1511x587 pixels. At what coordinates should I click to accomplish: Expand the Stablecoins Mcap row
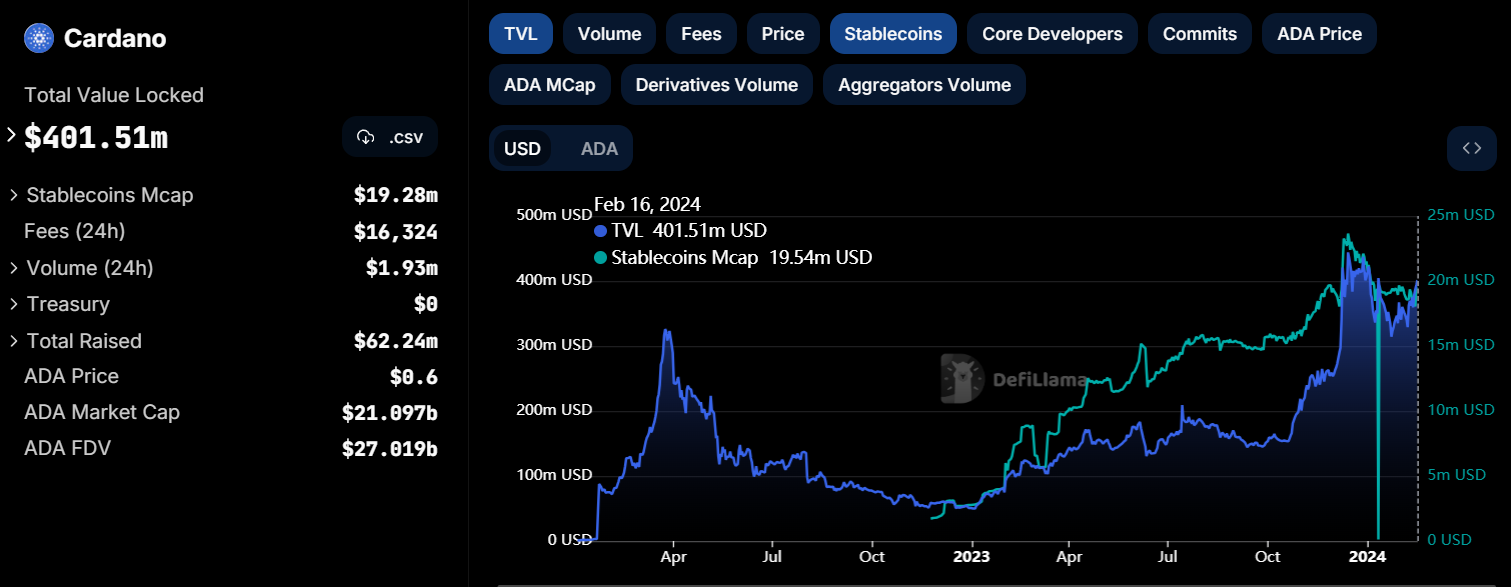tap(14, 195)
